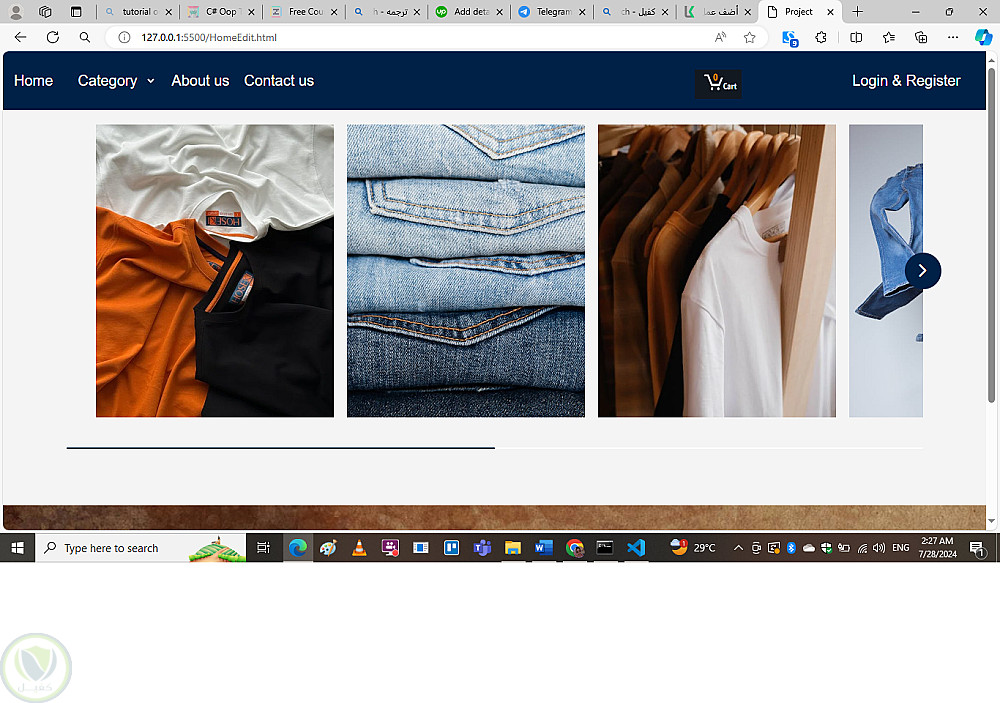Add this page to favorites star
Screen dimensions: 1000x703
[x=749, y=38]
